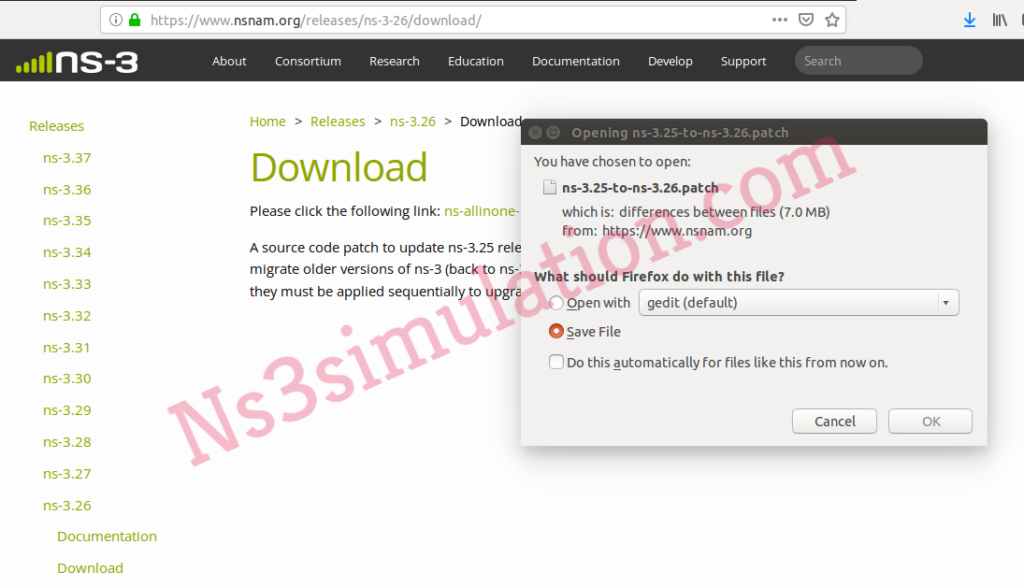Open ns-3.30 in the sidebar
Screen dimensions: 1024x587
(67, 379)
